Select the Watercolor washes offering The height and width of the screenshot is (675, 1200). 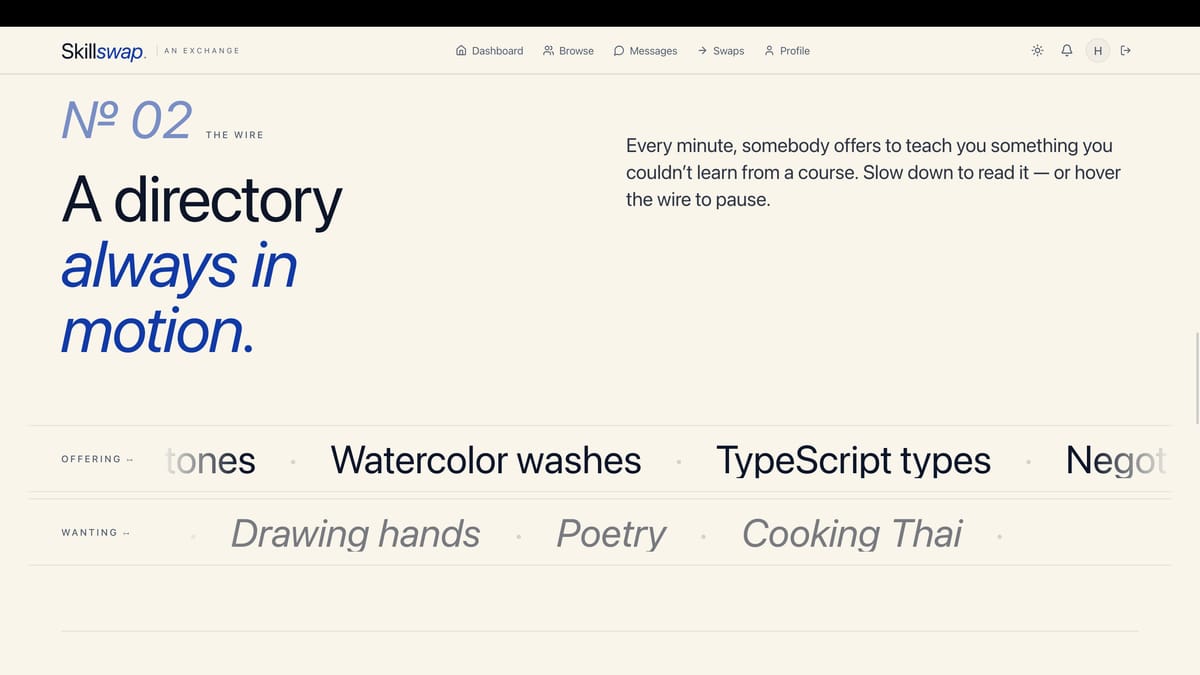click(486, 460)
